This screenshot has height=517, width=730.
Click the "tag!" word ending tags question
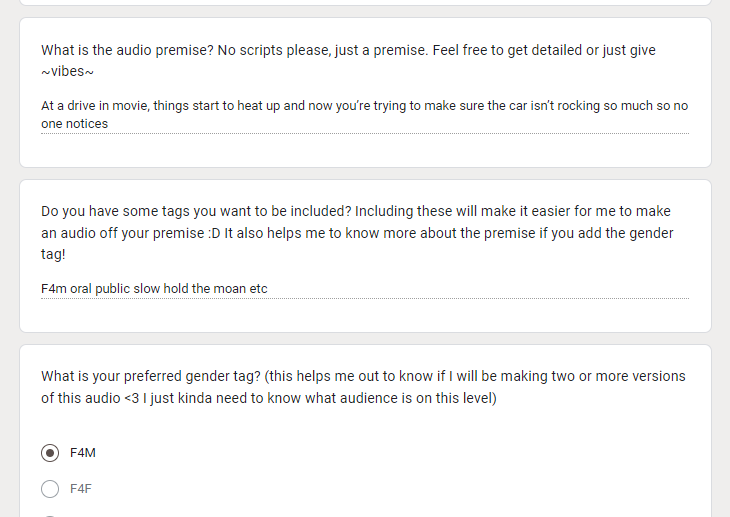click(53, 254)
